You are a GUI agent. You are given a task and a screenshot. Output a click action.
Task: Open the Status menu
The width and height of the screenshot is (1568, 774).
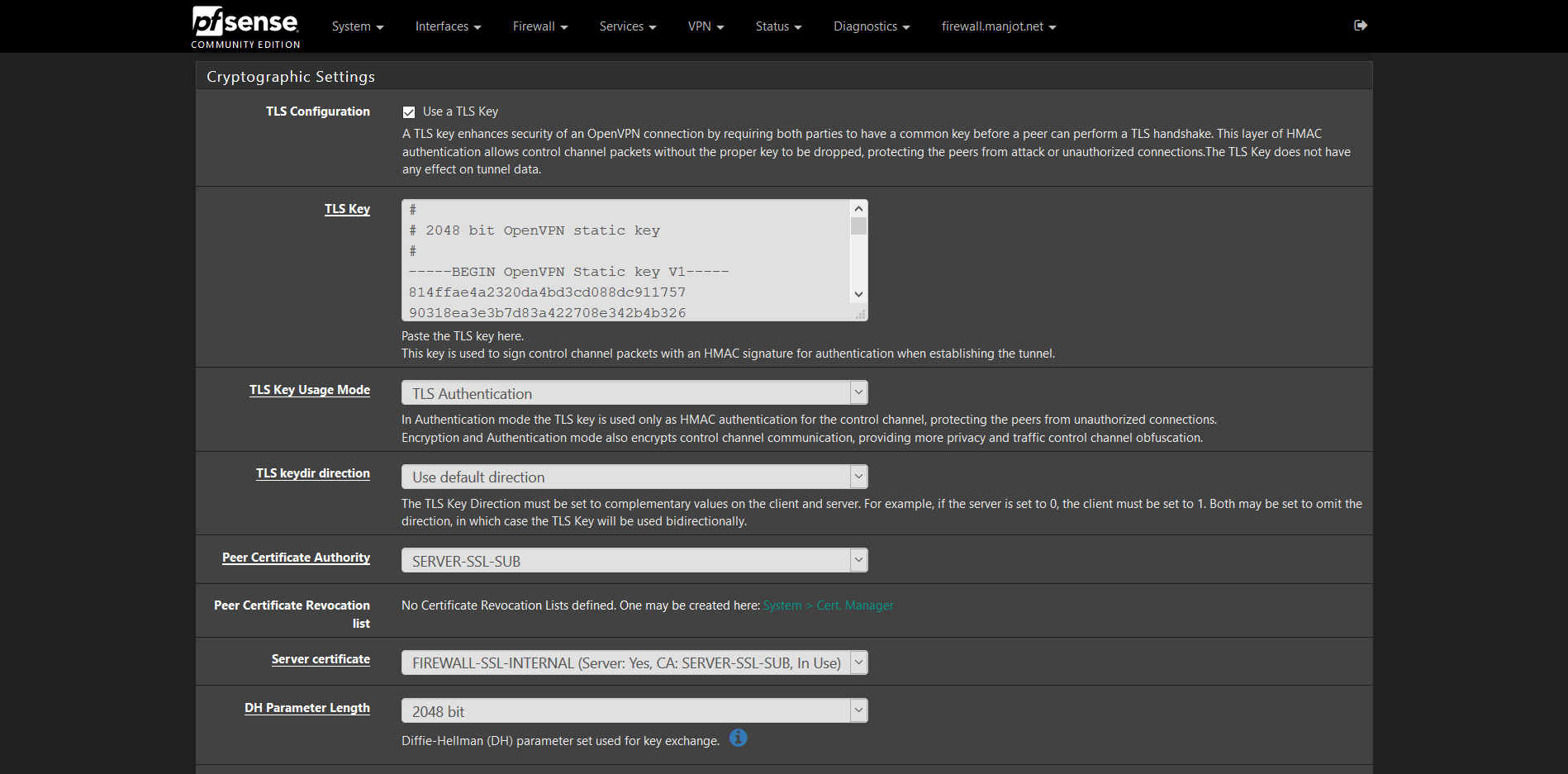(x=778, y=26)
